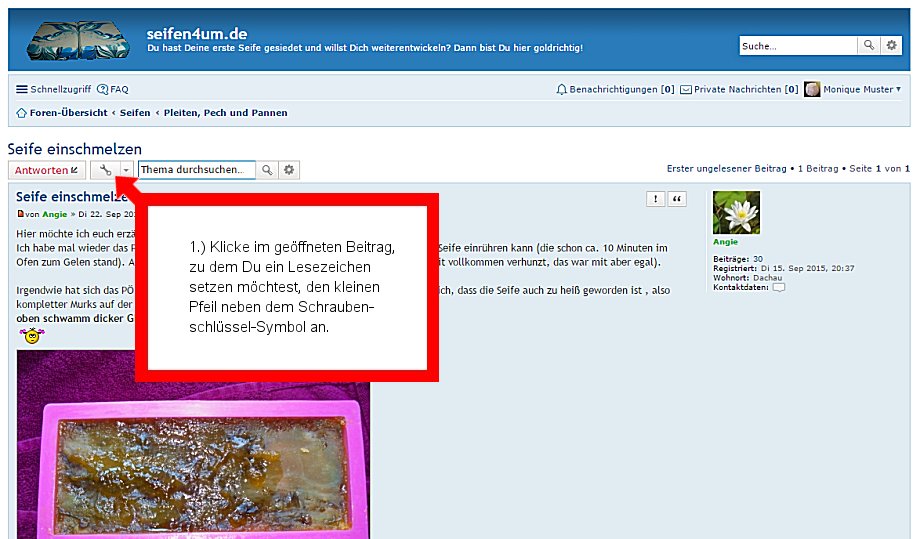Open Pleiten, Pech und Pannen breadcrumb

pyautogui.click(x=225, y=113)
